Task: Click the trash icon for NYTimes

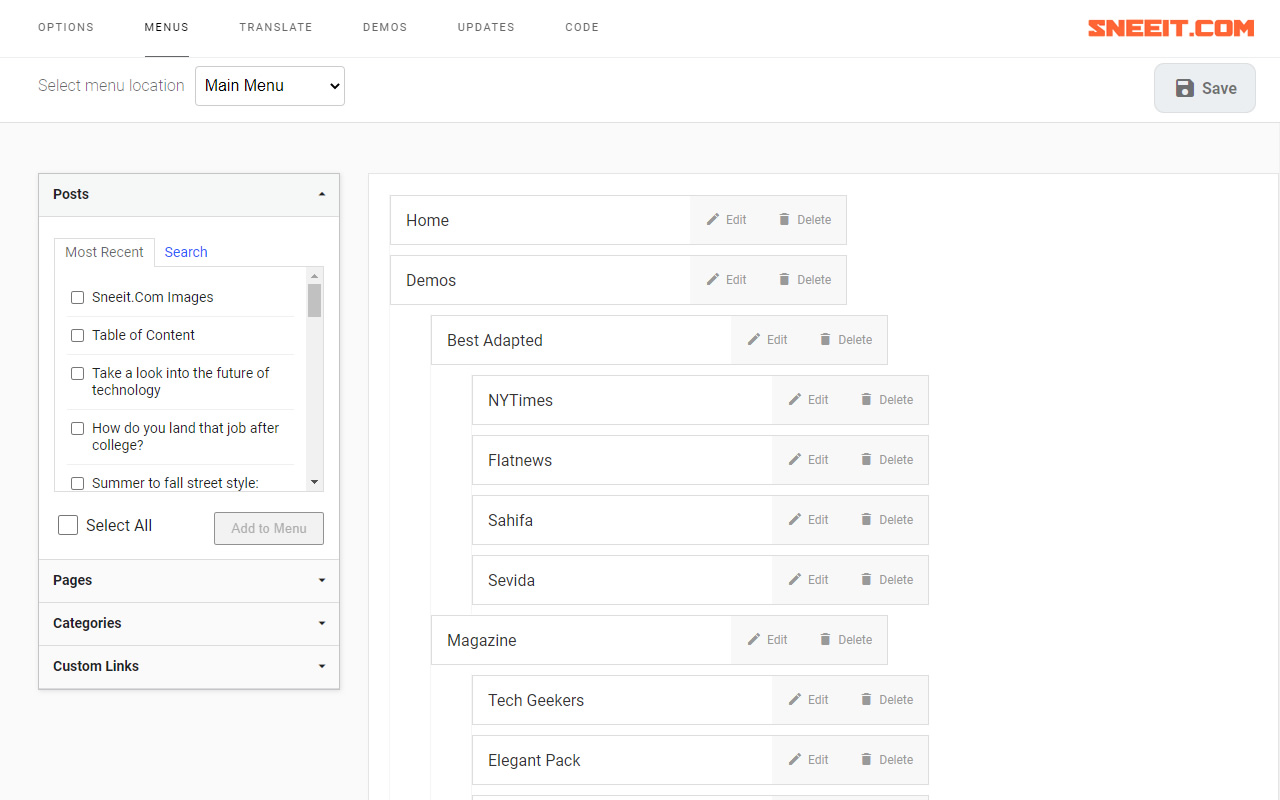Action: (866, 400)
